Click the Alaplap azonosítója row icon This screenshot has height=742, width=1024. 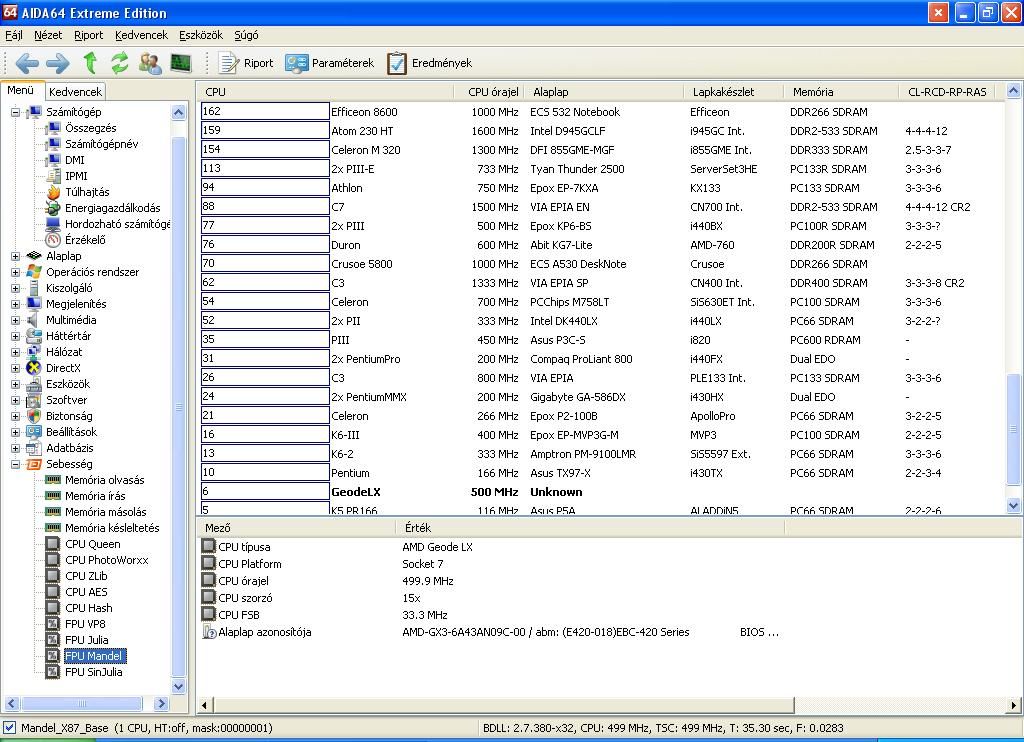tap(209, 632)
